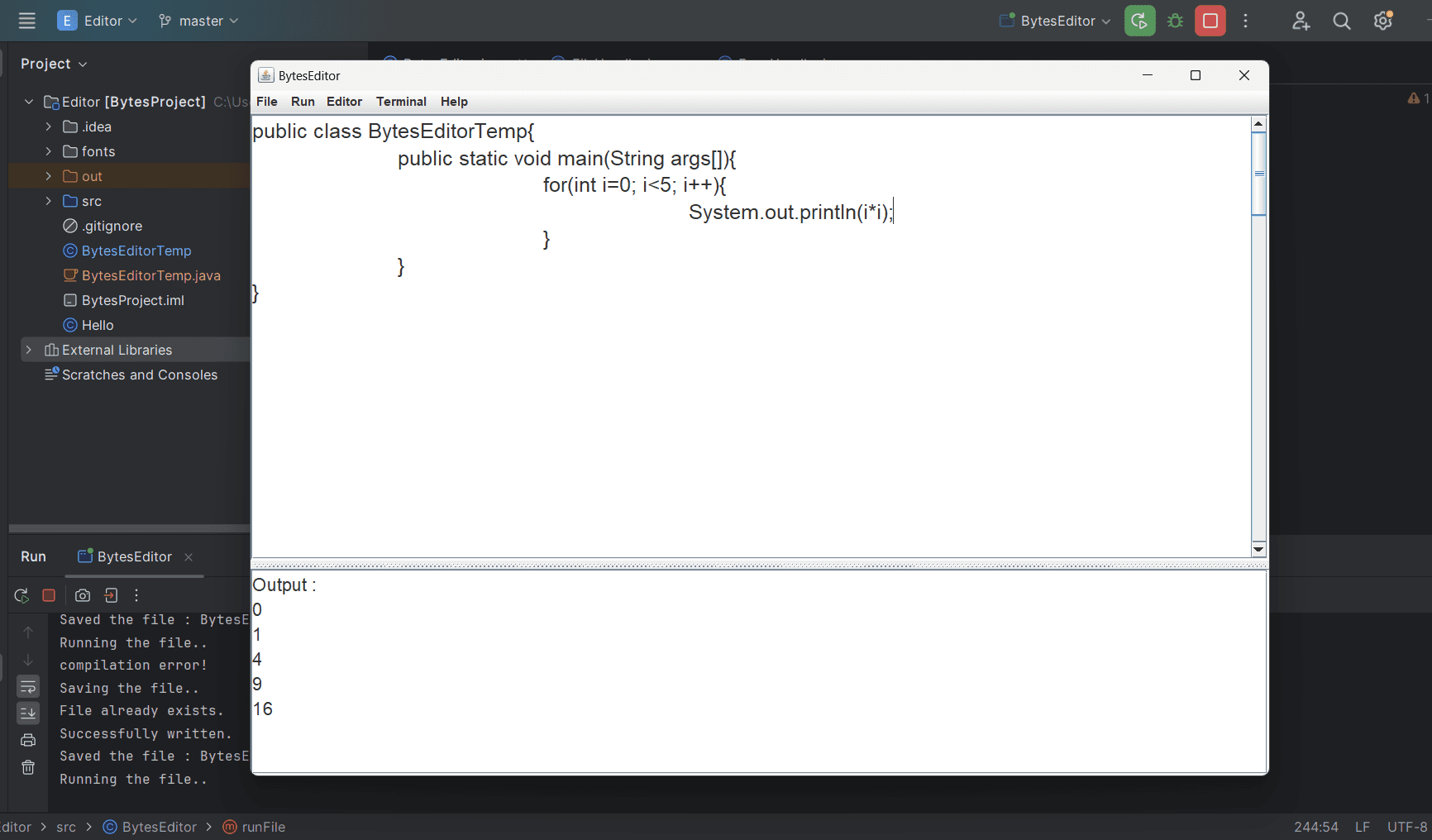Click the vertical scrollbar thumb in BytesEditor
This screenshot has width=1432, height=840.
[1258, 174]
